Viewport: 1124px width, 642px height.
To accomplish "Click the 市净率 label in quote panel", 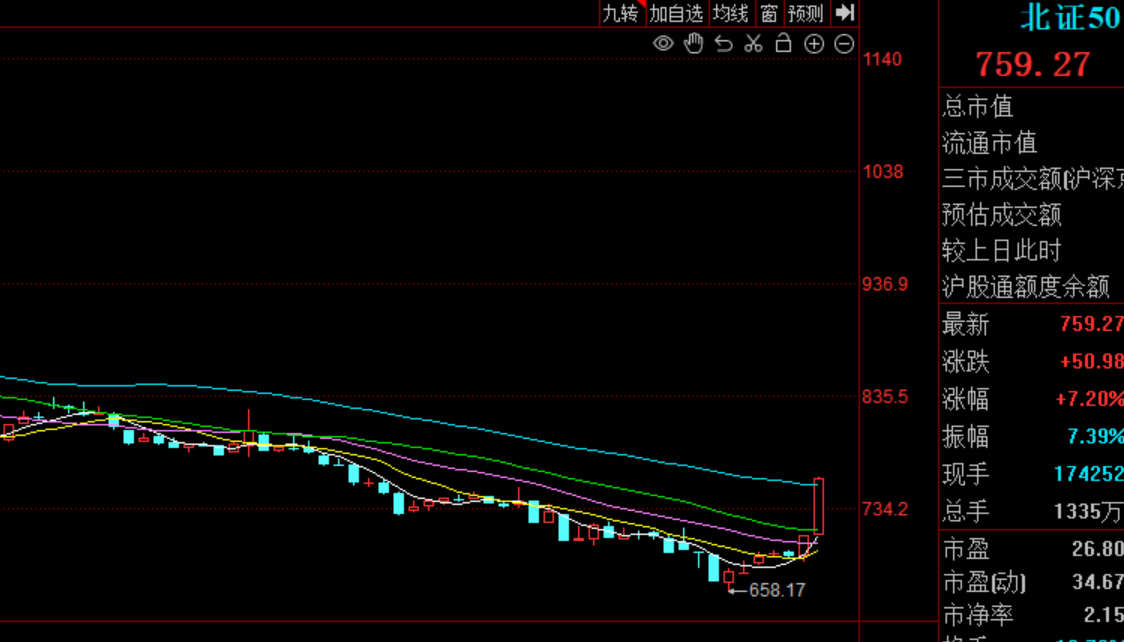I will click(x=978, y=615).
